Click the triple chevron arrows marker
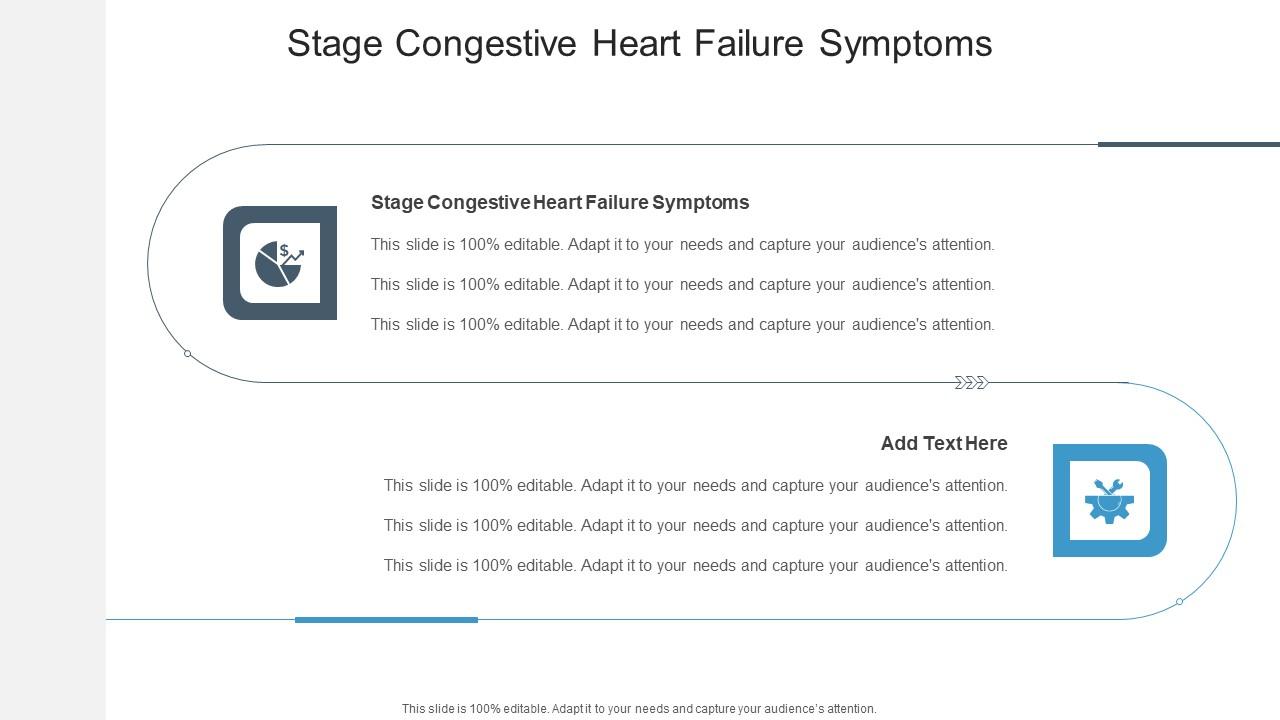 (x=971, y=383)
